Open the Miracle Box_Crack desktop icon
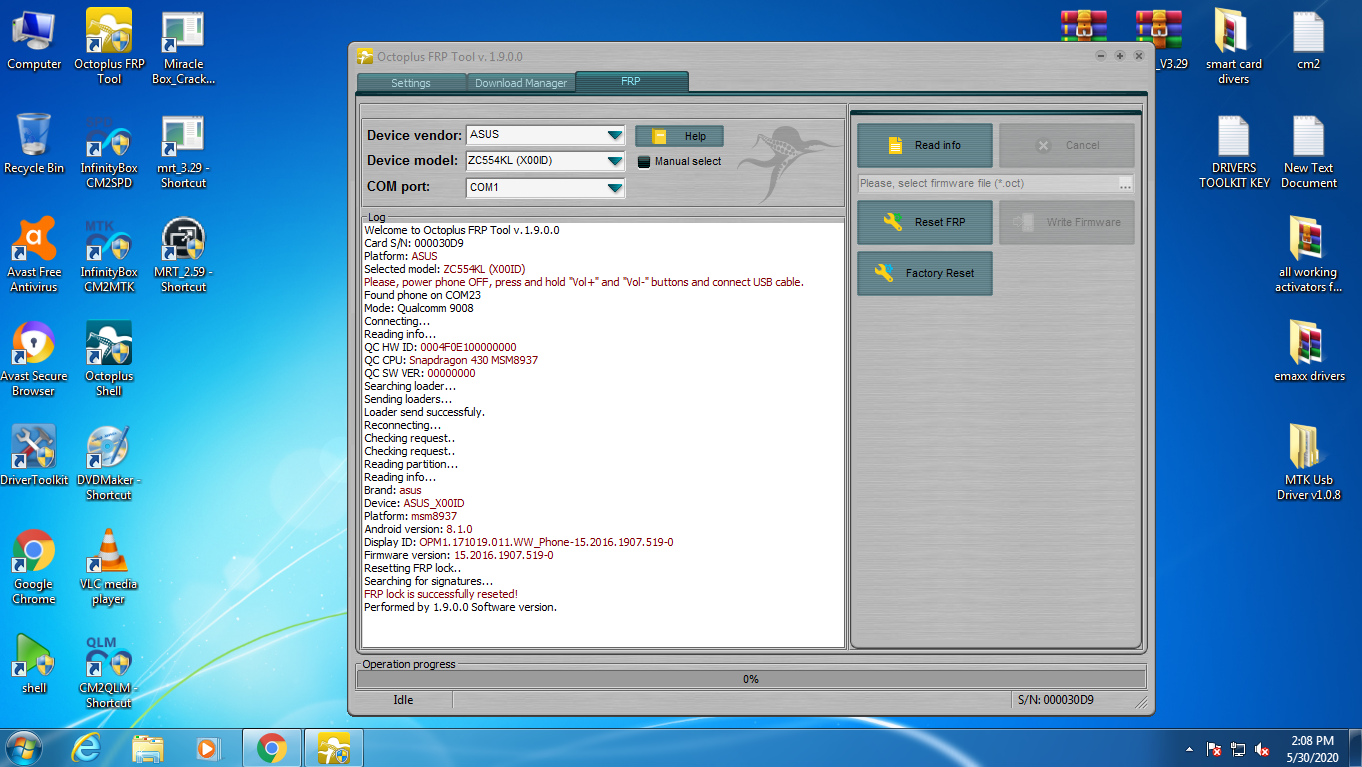 [x=184, y=46]
